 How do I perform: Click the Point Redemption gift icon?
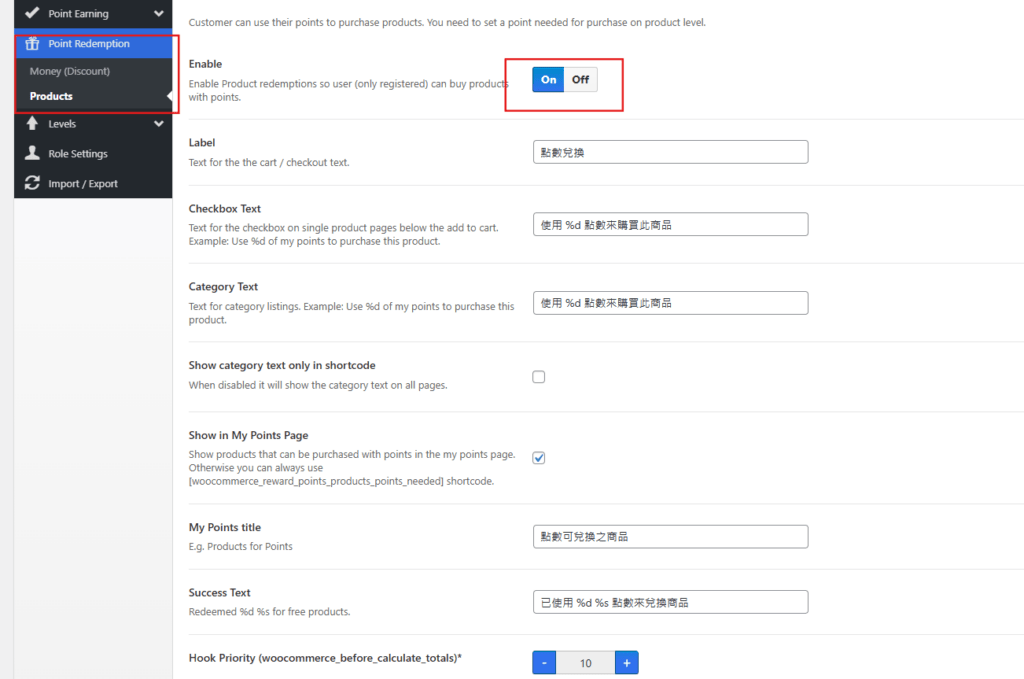pos(32,44)
